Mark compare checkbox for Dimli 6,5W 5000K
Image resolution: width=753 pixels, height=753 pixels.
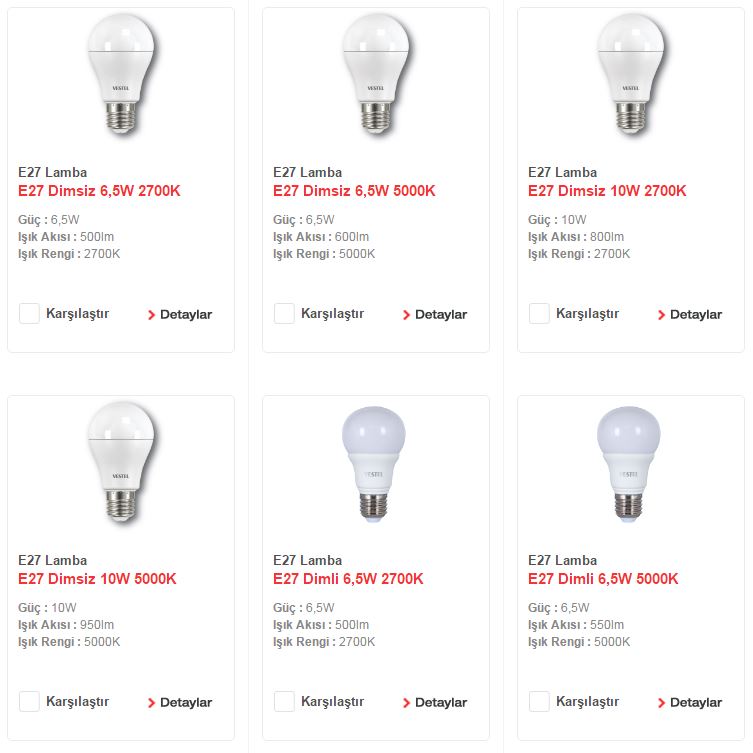tap(539, 702)
